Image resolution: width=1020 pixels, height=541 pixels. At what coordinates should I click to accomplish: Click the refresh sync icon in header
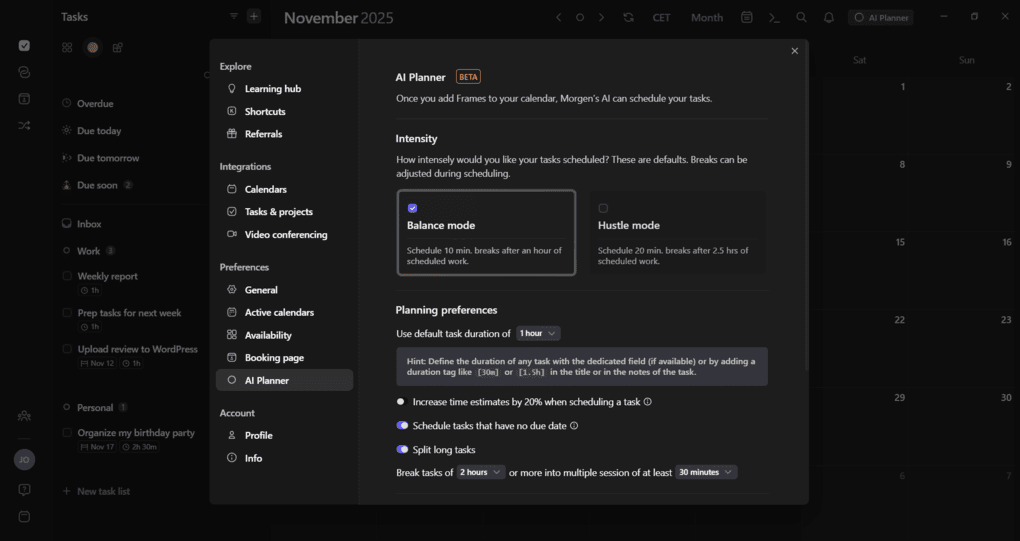[628, 17]
